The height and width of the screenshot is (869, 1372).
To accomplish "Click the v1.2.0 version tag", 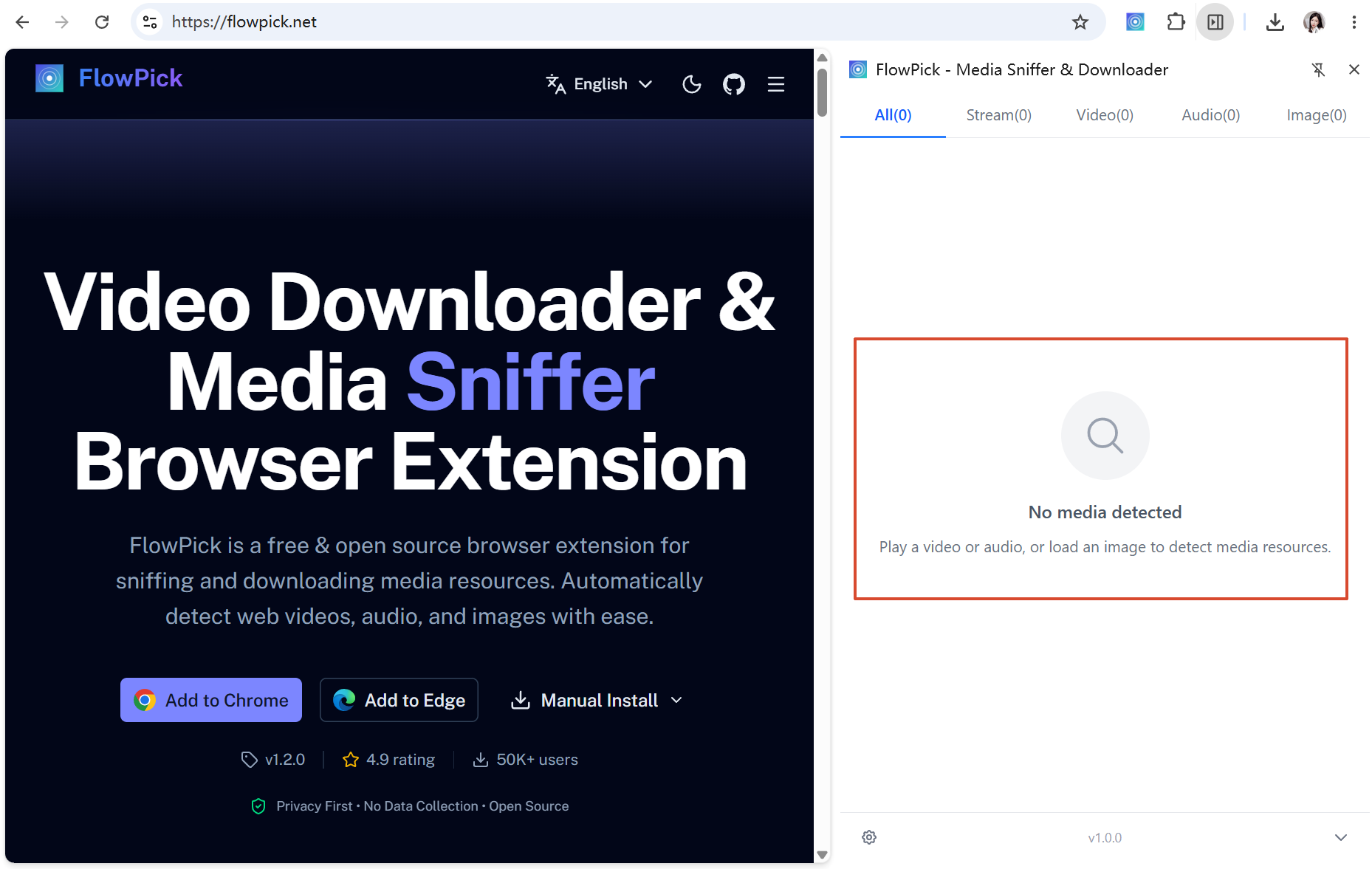I will [x=273, y=760].
